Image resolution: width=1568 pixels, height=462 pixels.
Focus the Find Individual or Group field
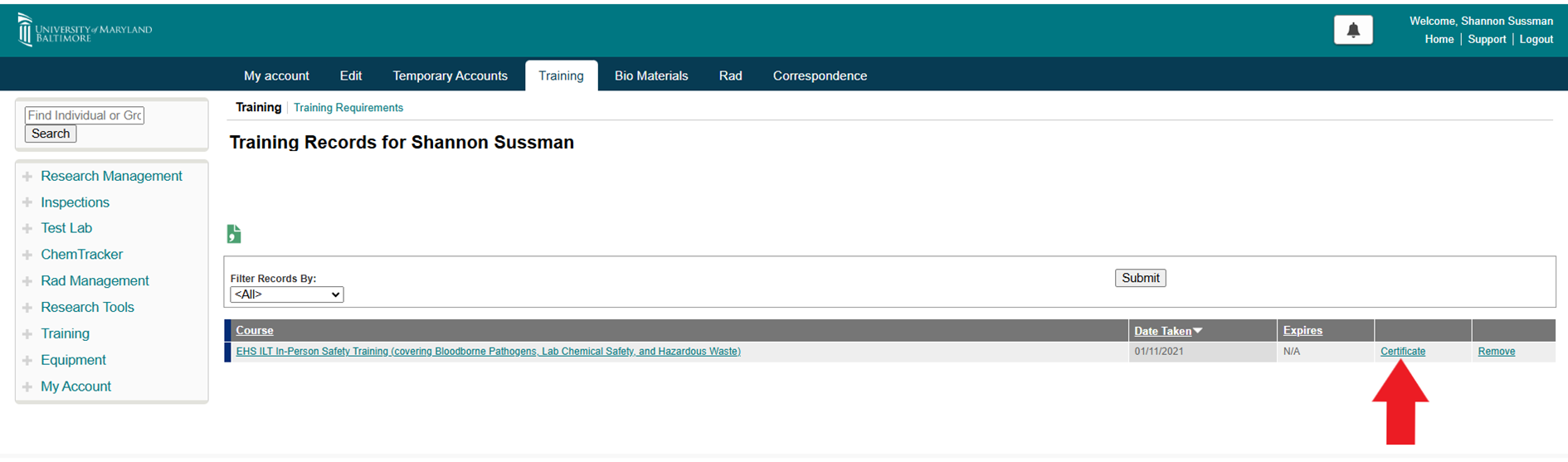(x=85, y=115)
